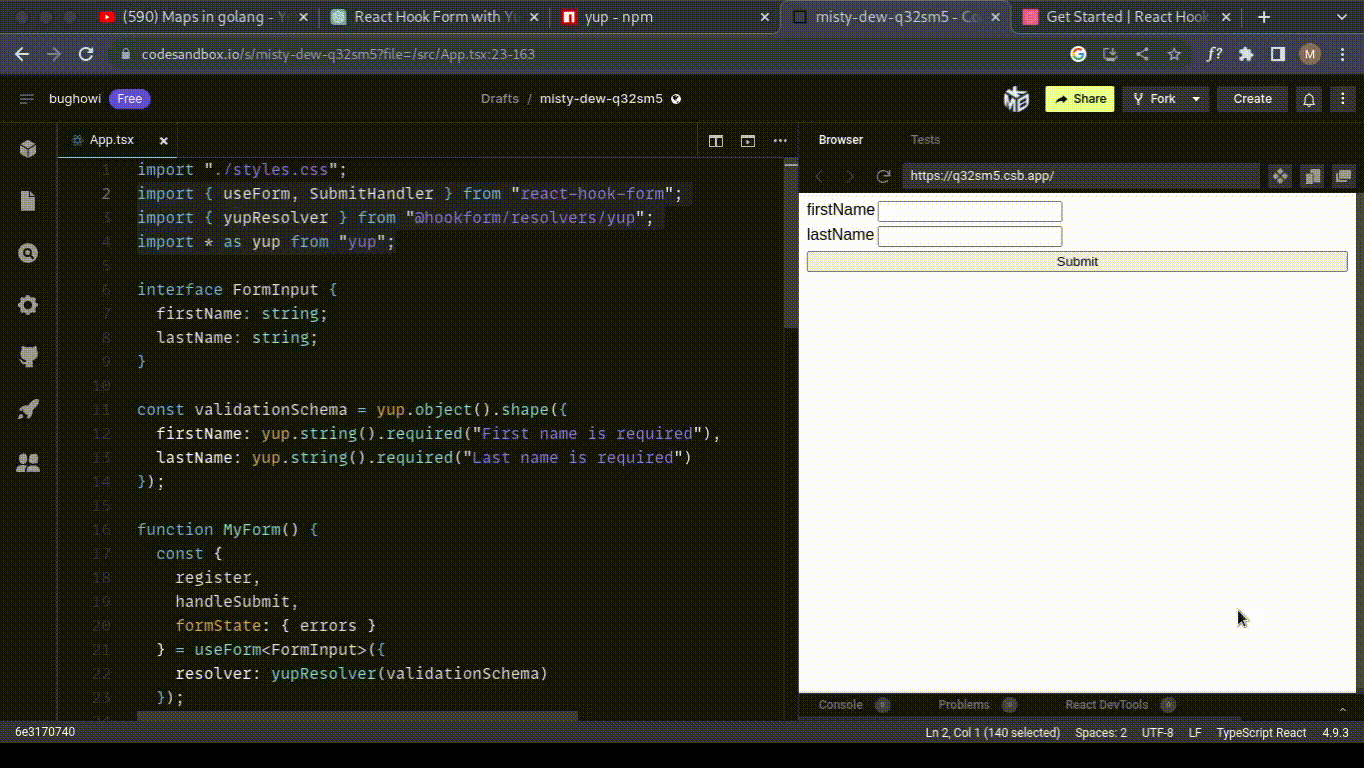1364x768 pixels.
Task: Open a new Chrome tab
Action: click(x=1264, y=17)
